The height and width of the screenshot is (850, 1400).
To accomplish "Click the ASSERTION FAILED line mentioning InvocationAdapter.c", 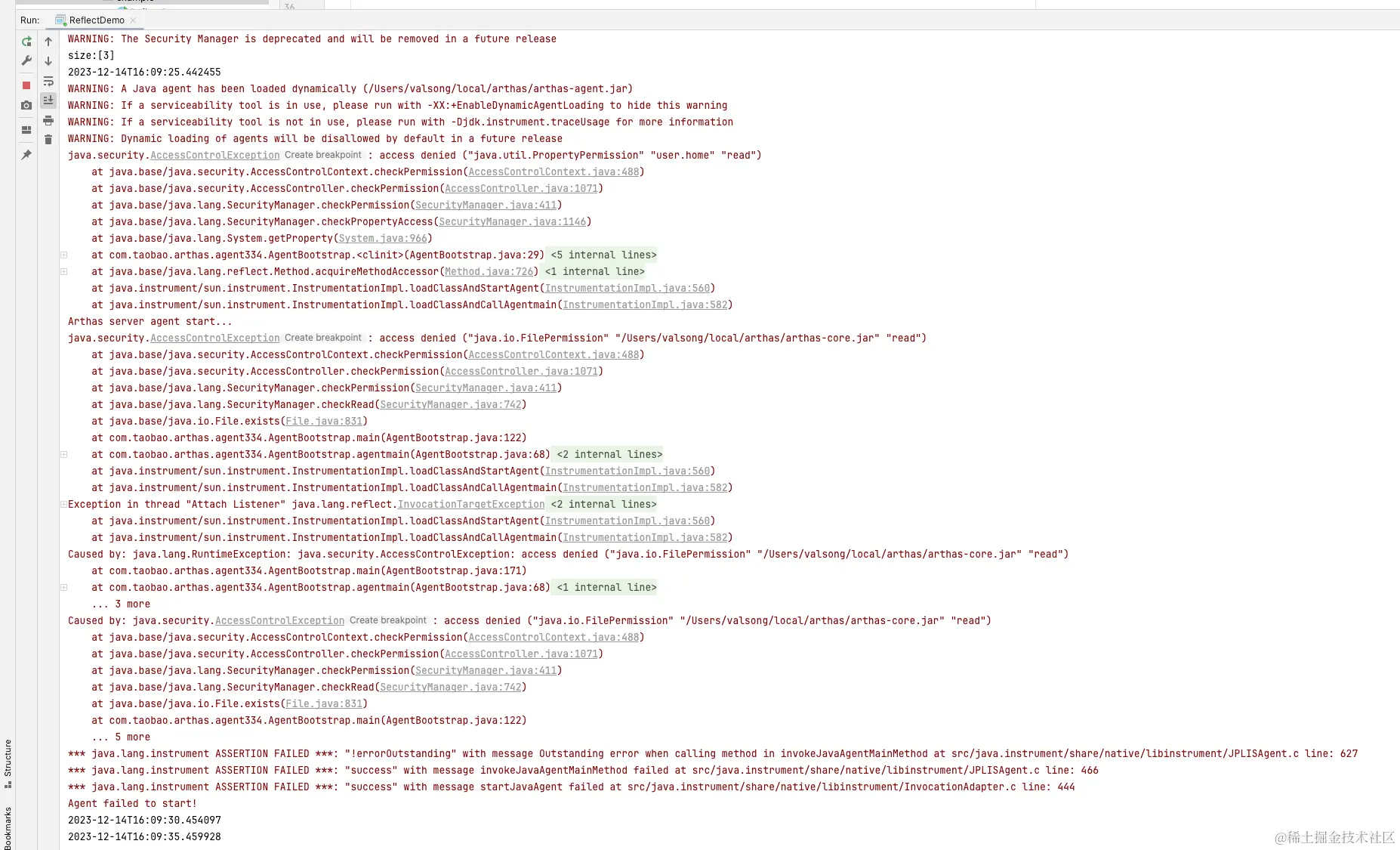I will point(571,787).
